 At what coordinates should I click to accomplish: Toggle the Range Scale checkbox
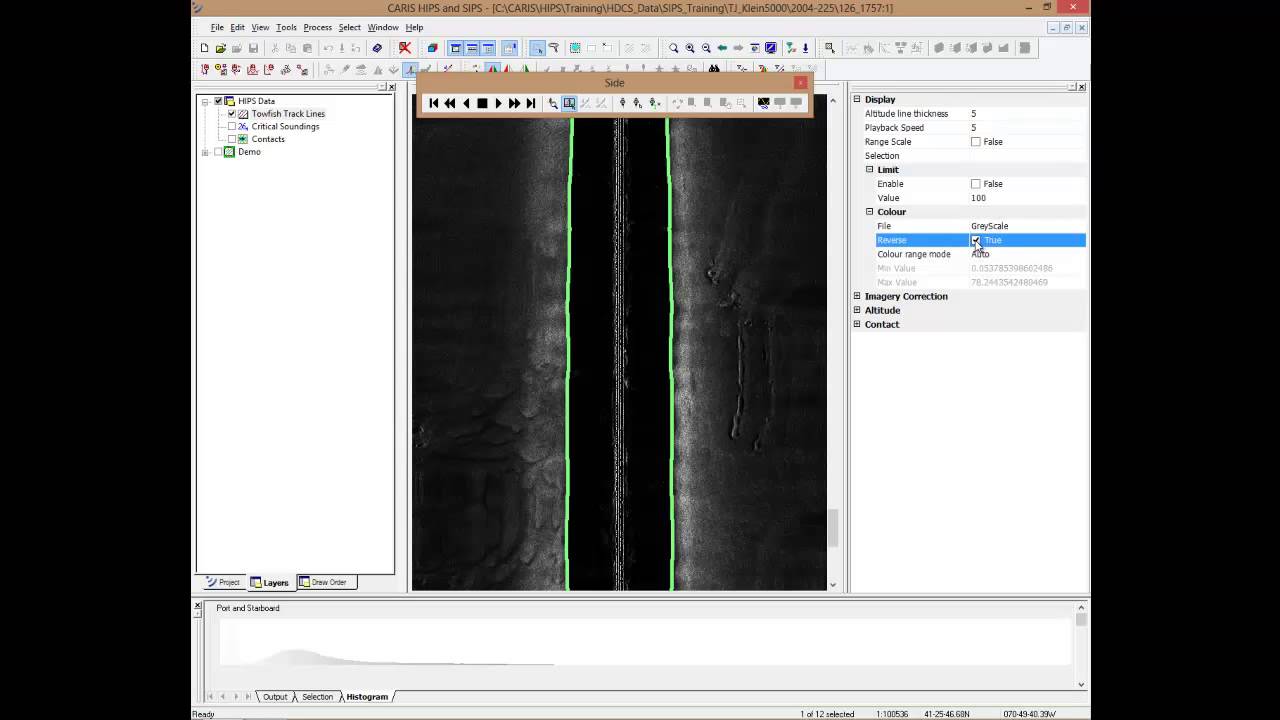(976, 142)
